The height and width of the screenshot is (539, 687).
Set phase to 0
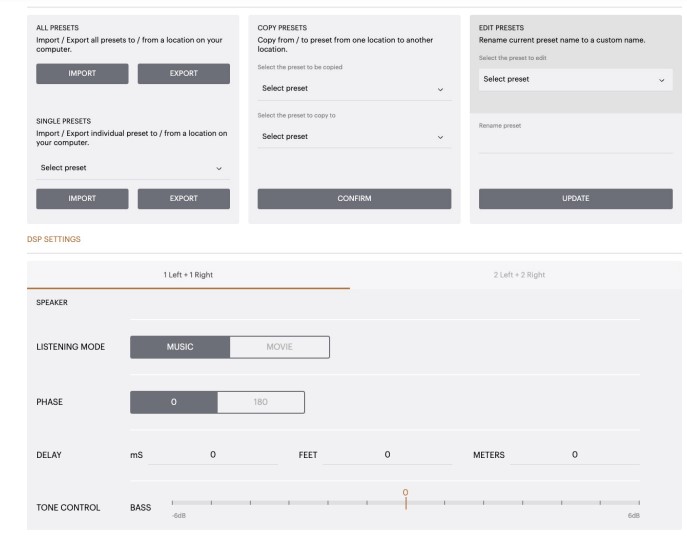coord(174,401)
